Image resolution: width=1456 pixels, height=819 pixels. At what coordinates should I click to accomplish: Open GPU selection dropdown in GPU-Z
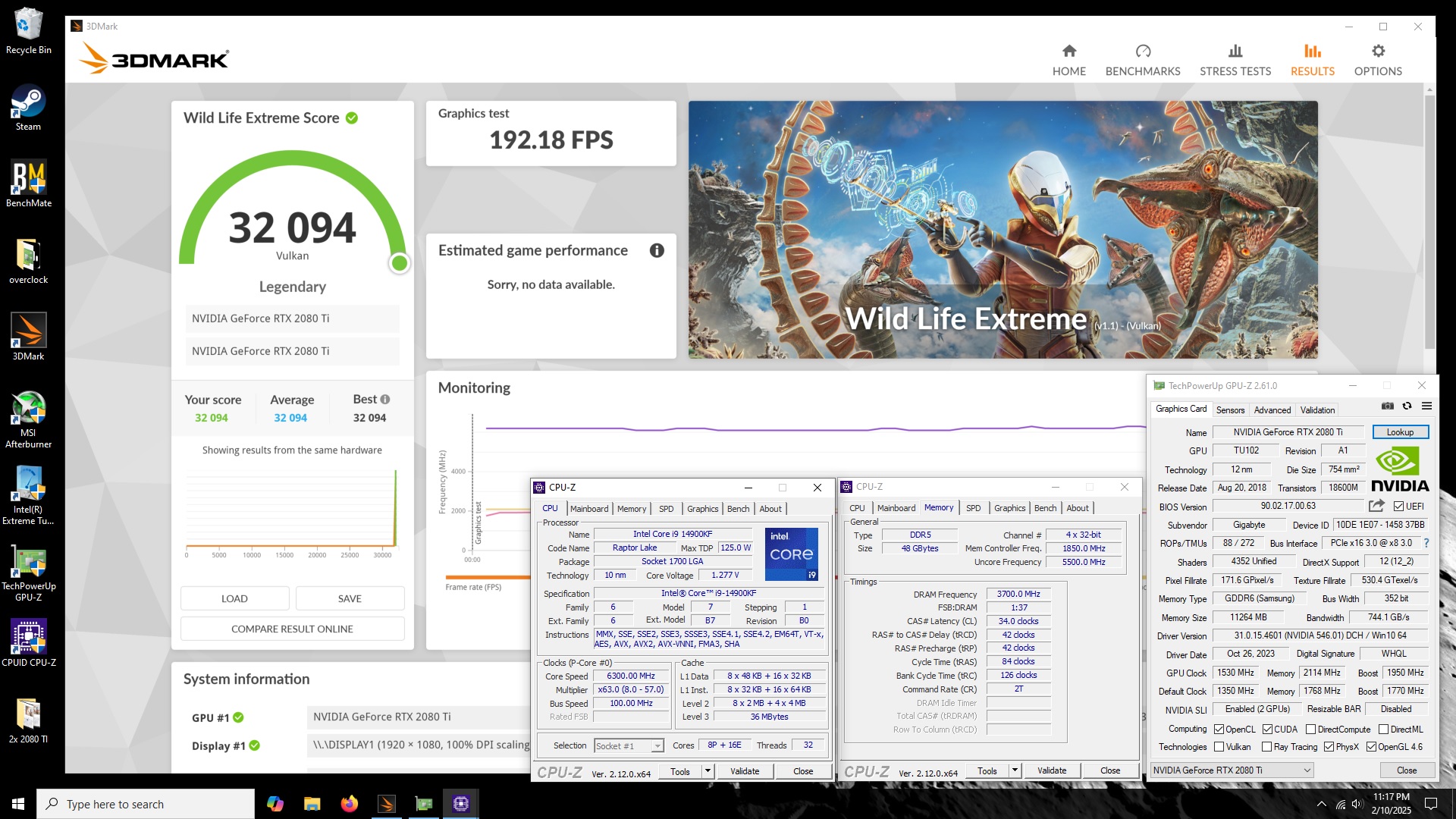(x=1232, y=770)
